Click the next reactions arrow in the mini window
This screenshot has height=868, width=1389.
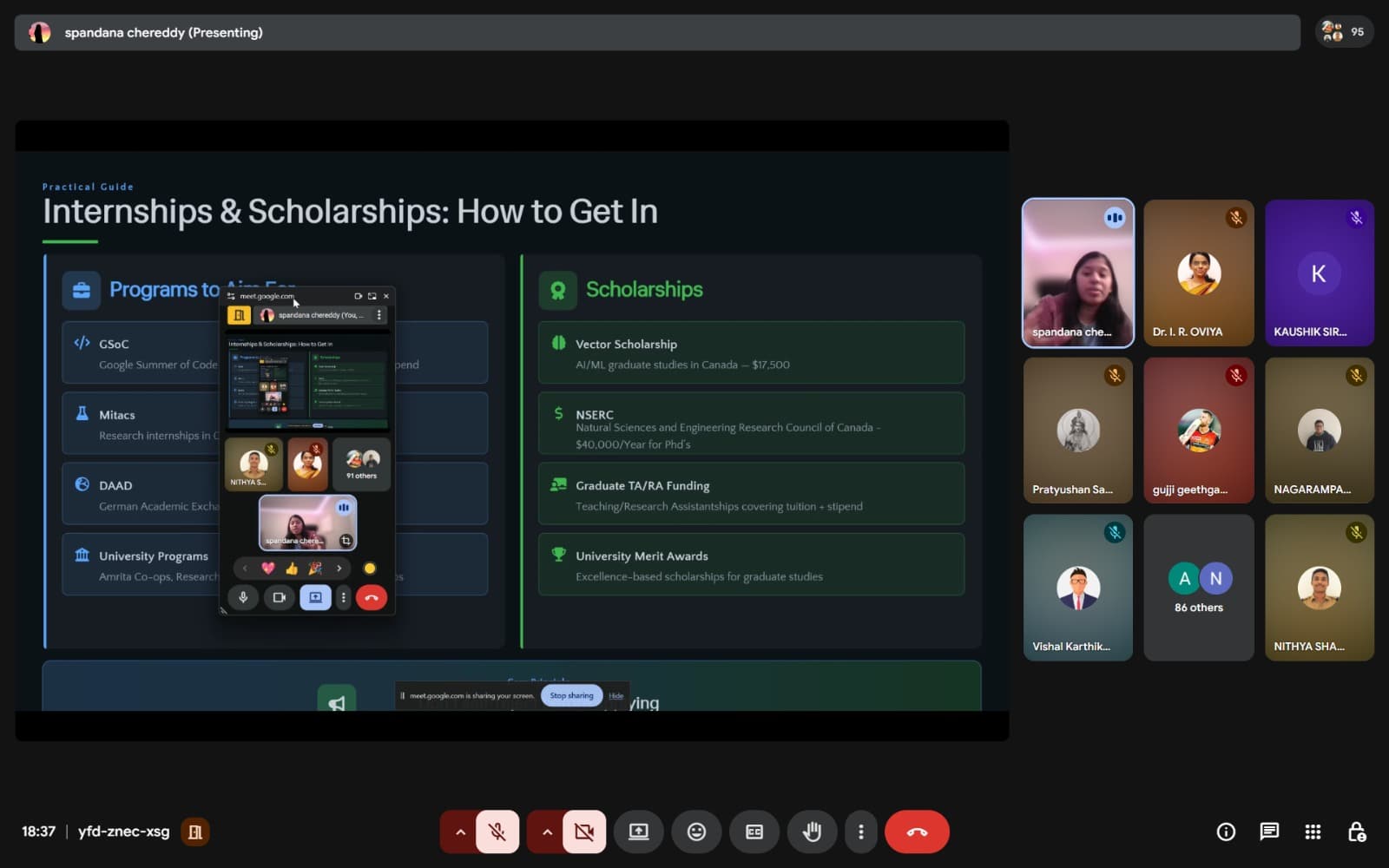[339, 569]
